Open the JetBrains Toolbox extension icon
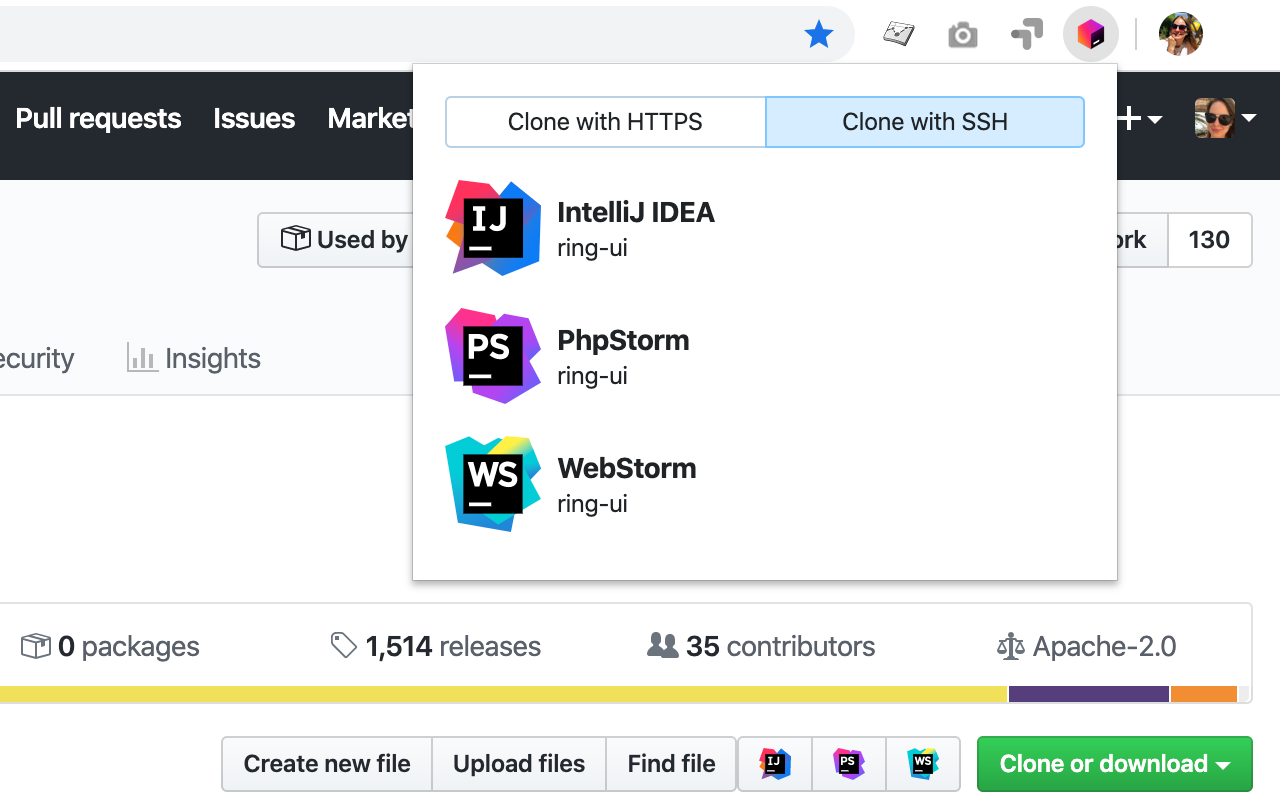Viewport: 1280px width, 800px height. coord(1090,35)
